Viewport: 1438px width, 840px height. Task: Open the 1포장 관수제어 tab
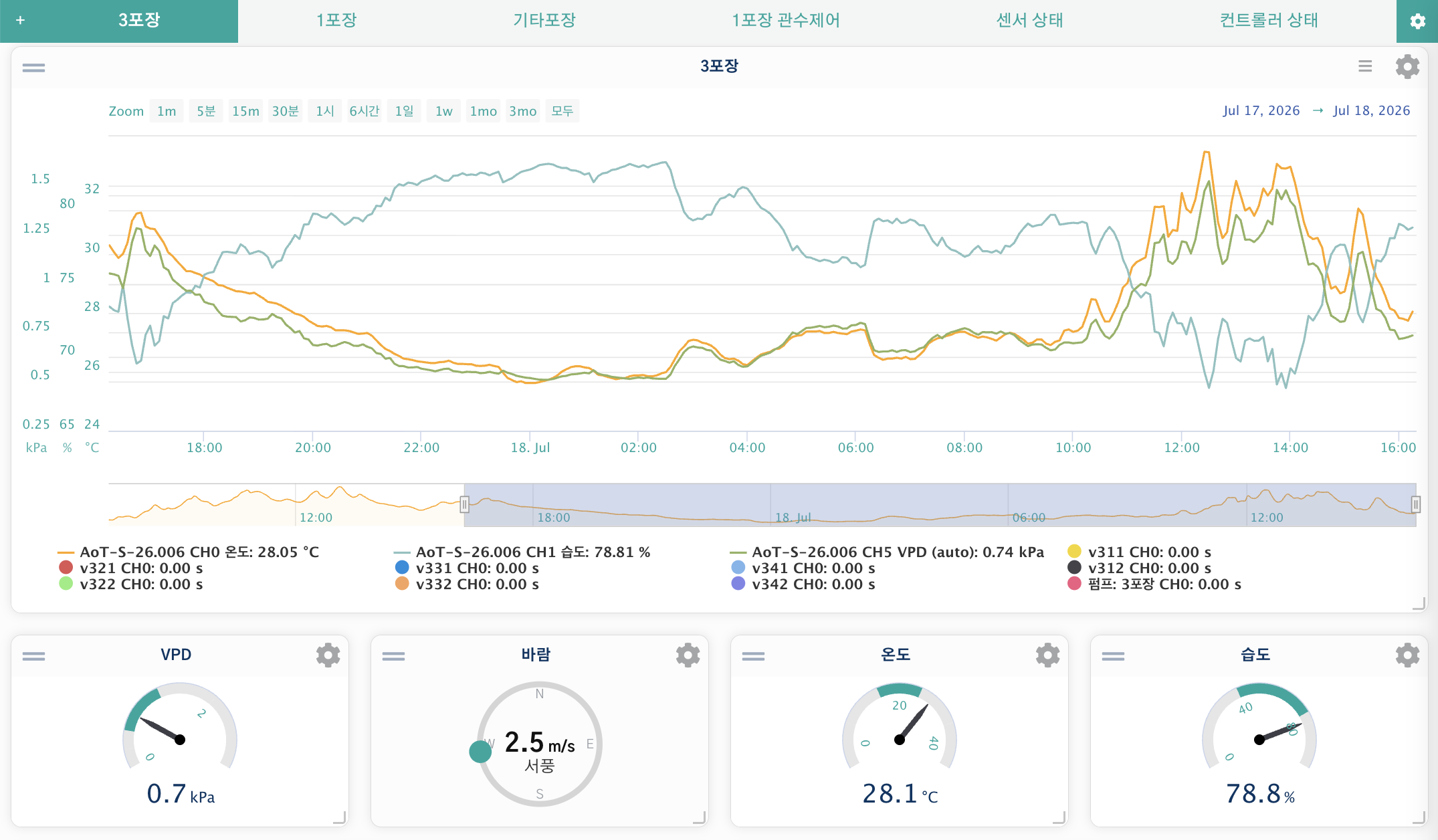786,21
